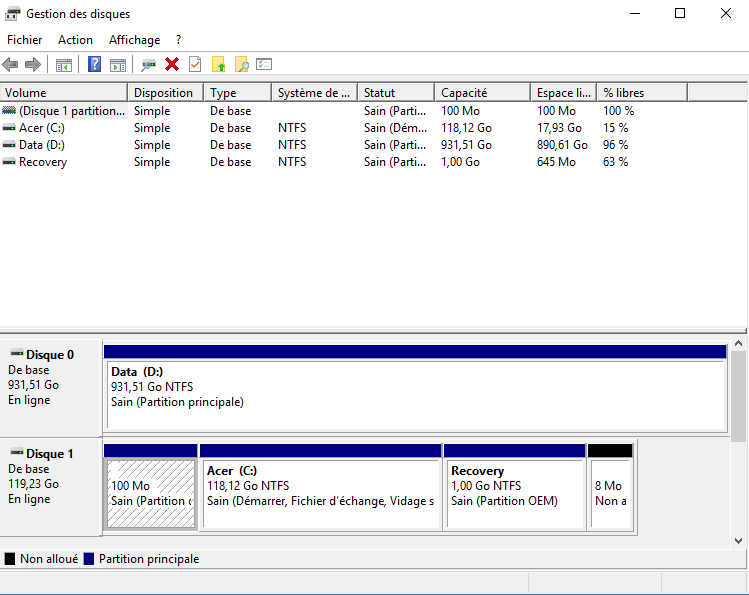This screenshot has height=595, width=749.
Task: Click the blue Partition principale legend swatch
Action: coord(89,559)
